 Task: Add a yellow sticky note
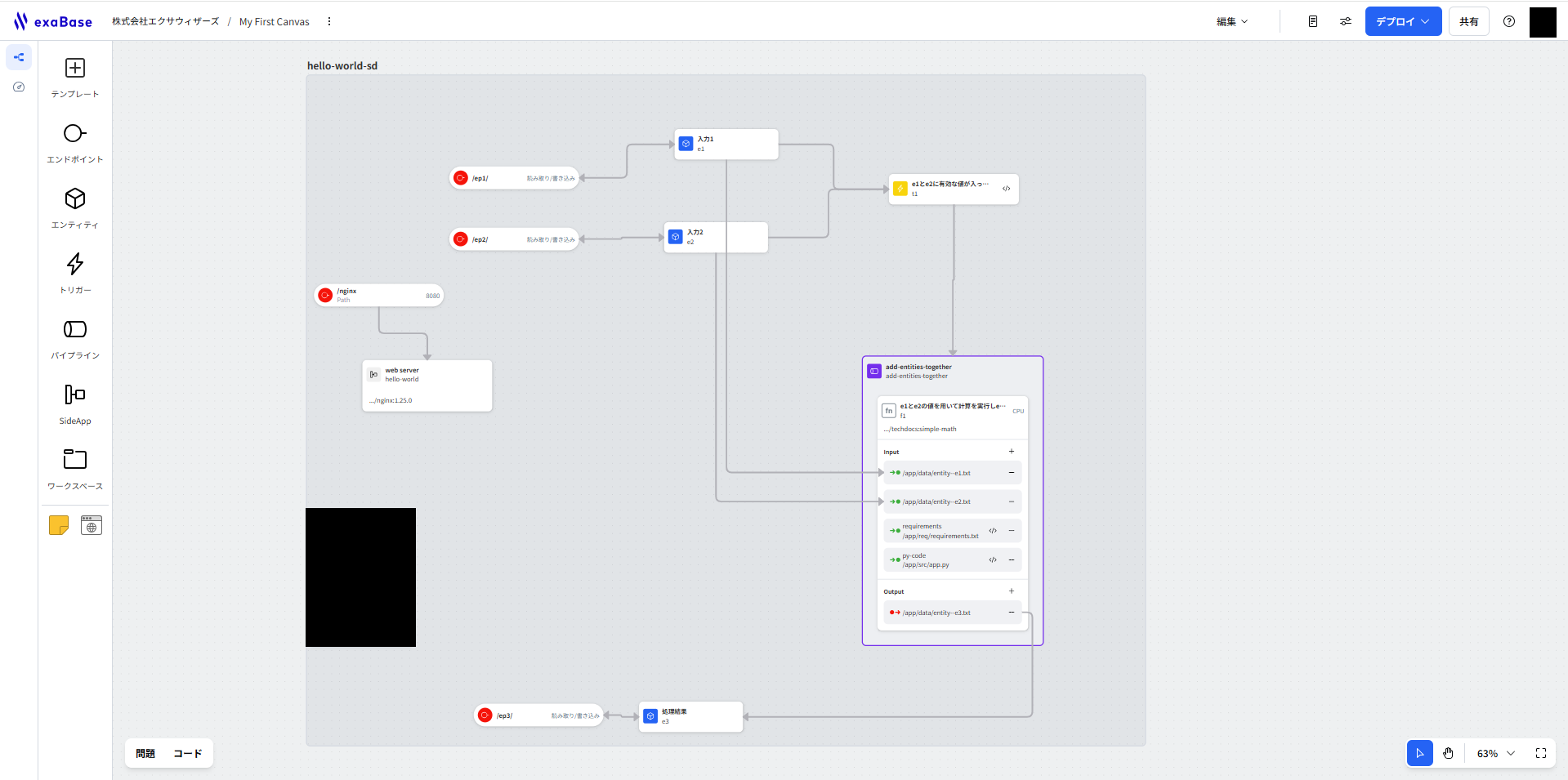coord(59,525)
